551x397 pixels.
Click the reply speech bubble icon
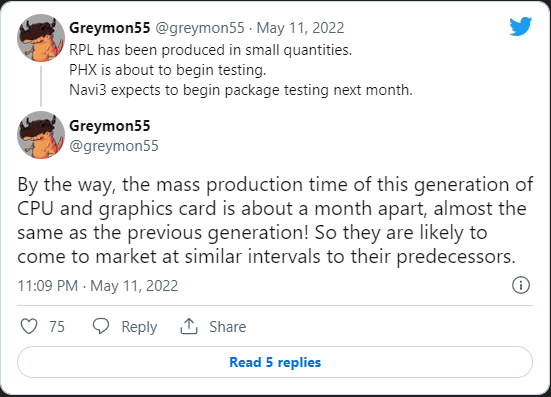click(101, 326)
